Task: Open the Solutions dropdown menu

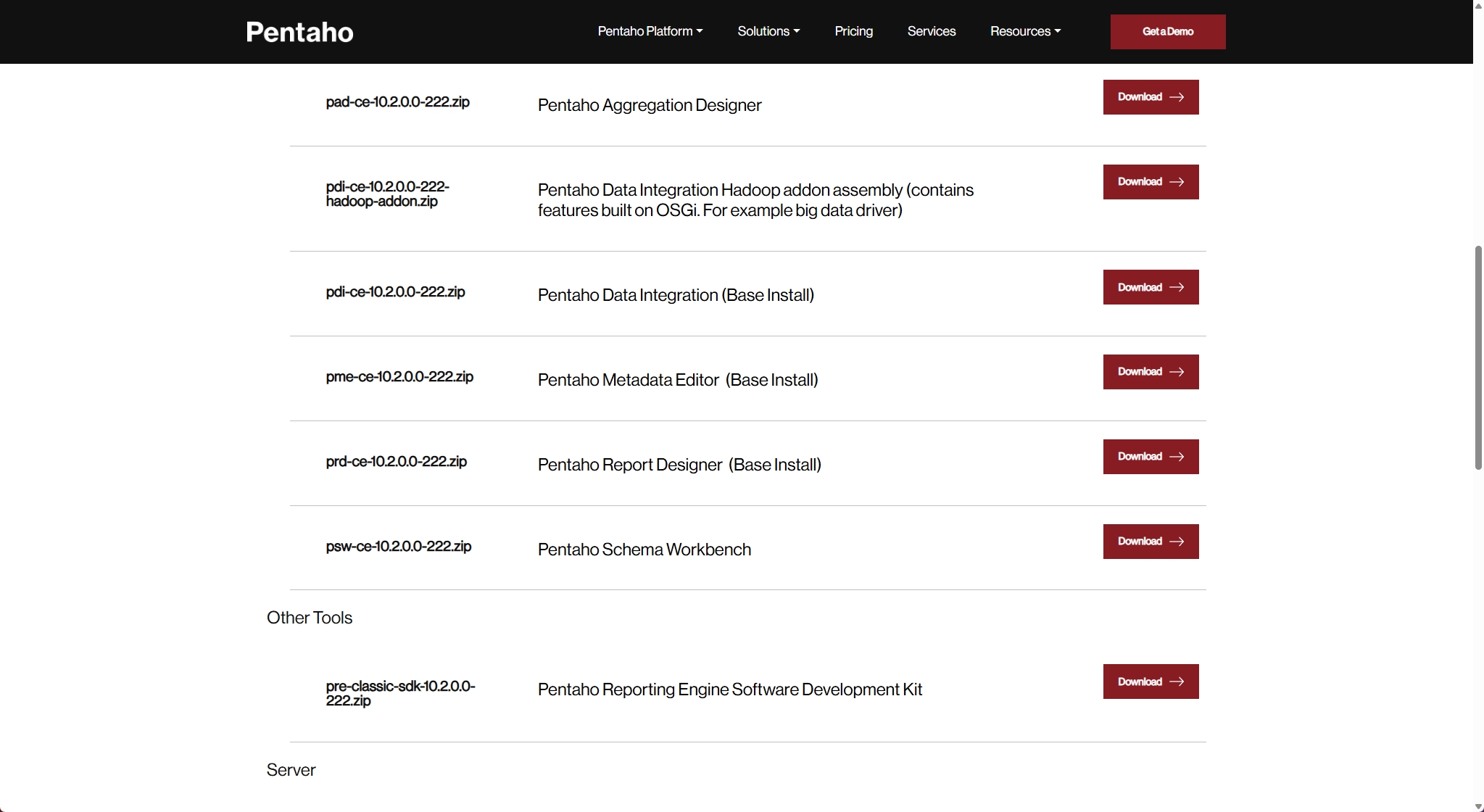Action: click(x=768, y=31)
